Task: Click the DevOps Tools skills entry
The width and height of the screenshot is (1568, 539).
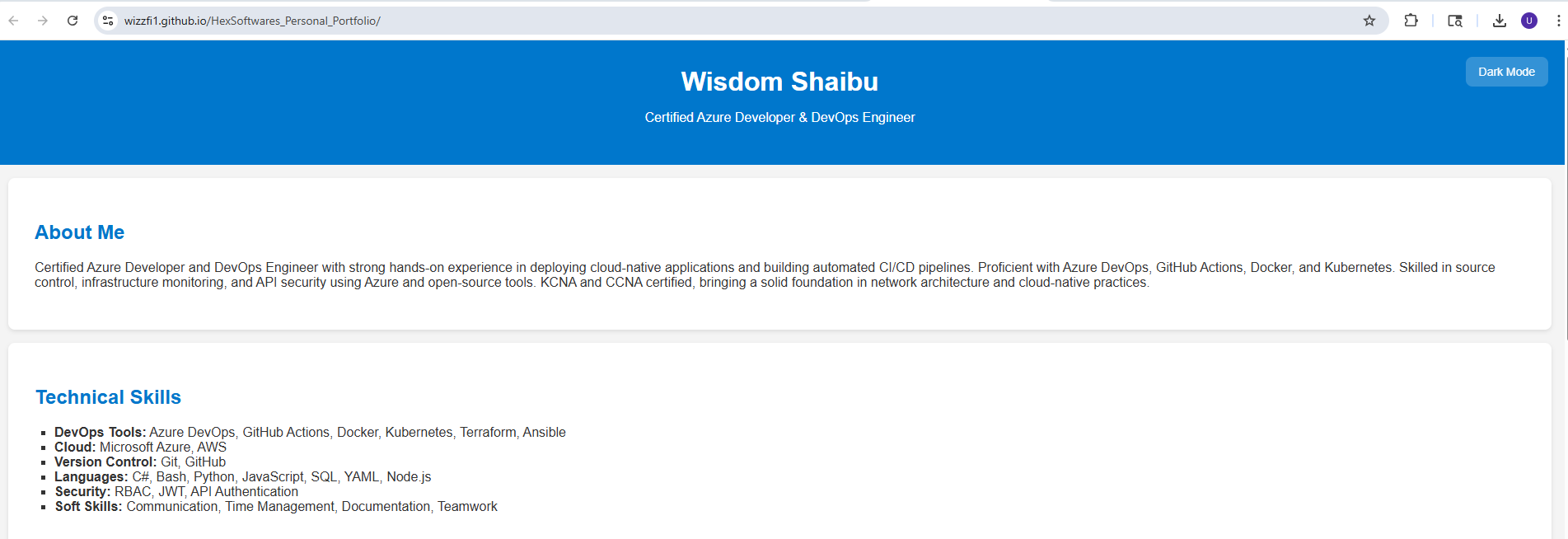Action: 310,432
